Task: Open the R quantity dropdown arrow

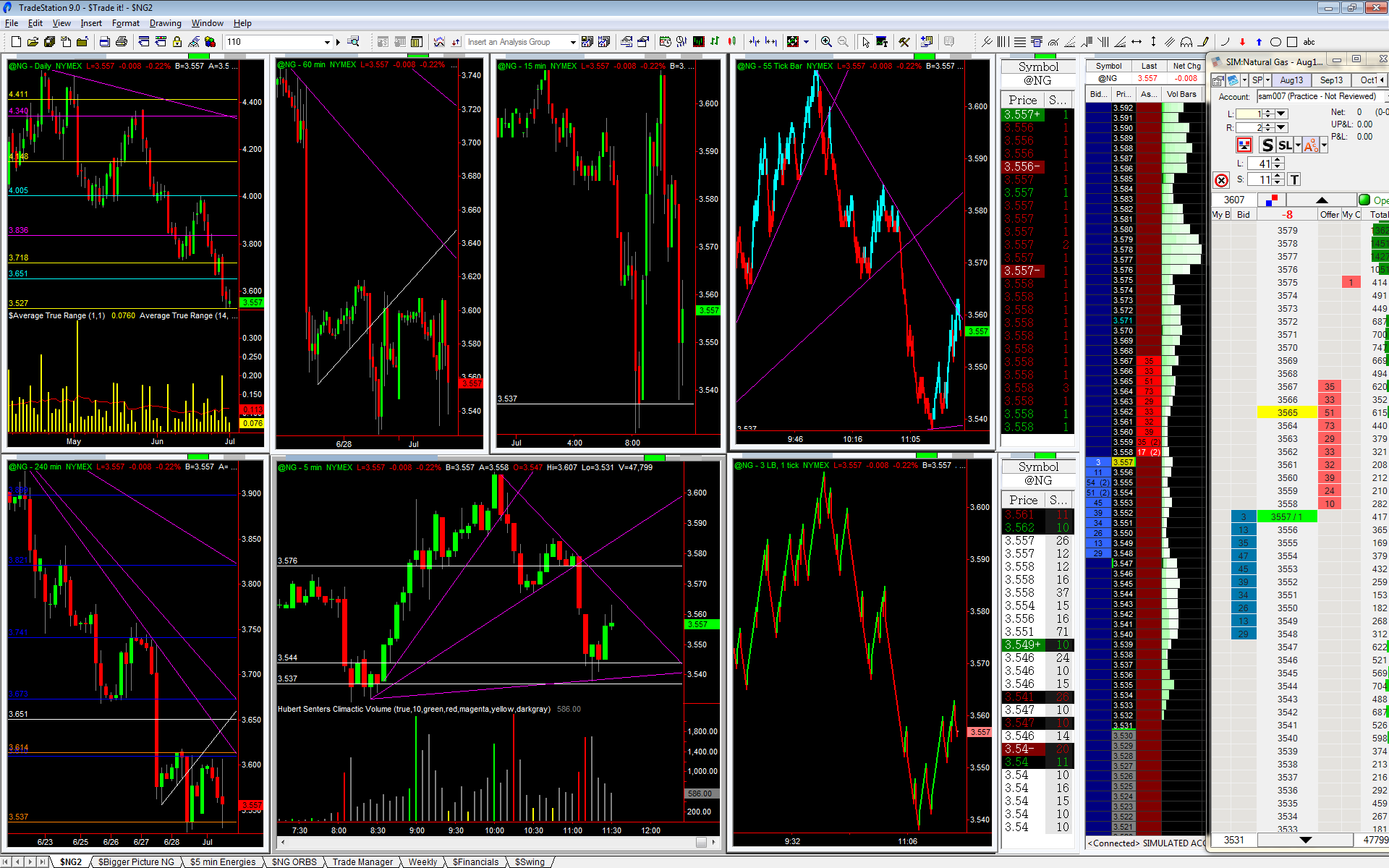Action: coord(1281,127)
